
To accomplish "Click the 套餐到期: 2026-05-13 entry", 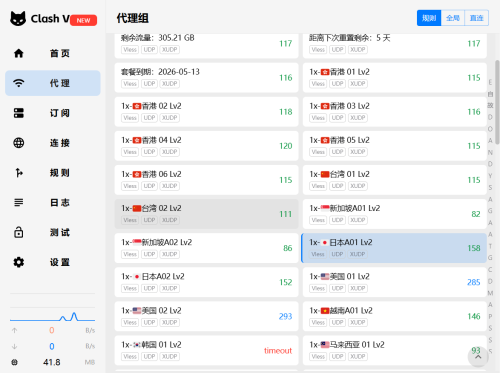I will click(x=206, y=78).
